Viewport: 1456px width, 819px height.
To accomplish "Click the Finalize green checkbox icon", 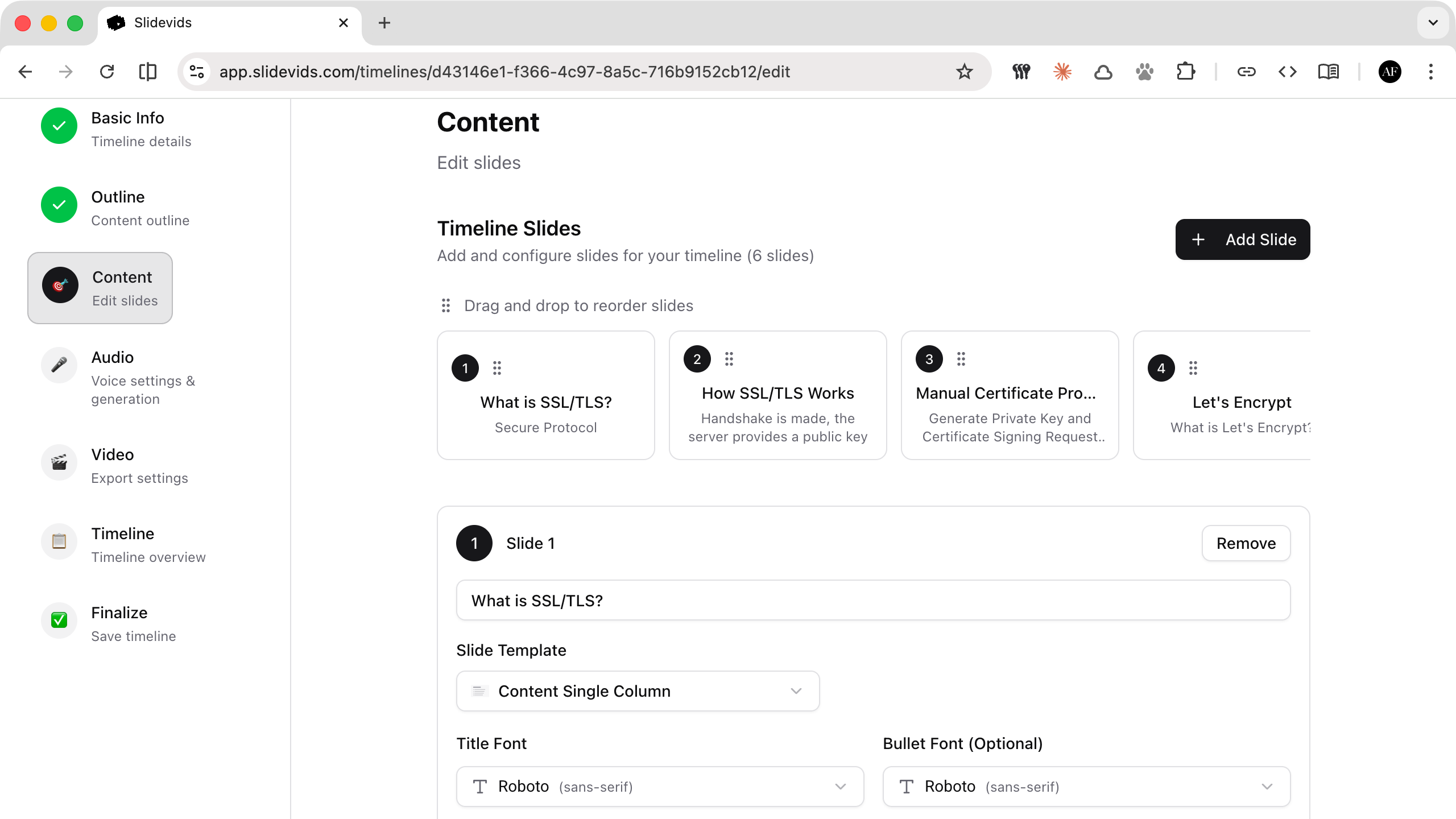I will click(x=59, y=620).
